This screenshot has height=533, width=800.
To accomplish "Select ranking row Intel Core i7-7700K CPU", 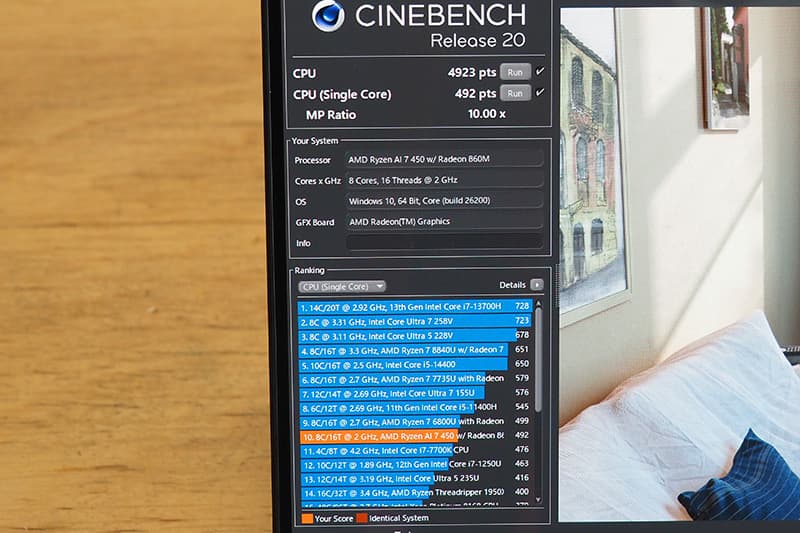I will [415, 450].
